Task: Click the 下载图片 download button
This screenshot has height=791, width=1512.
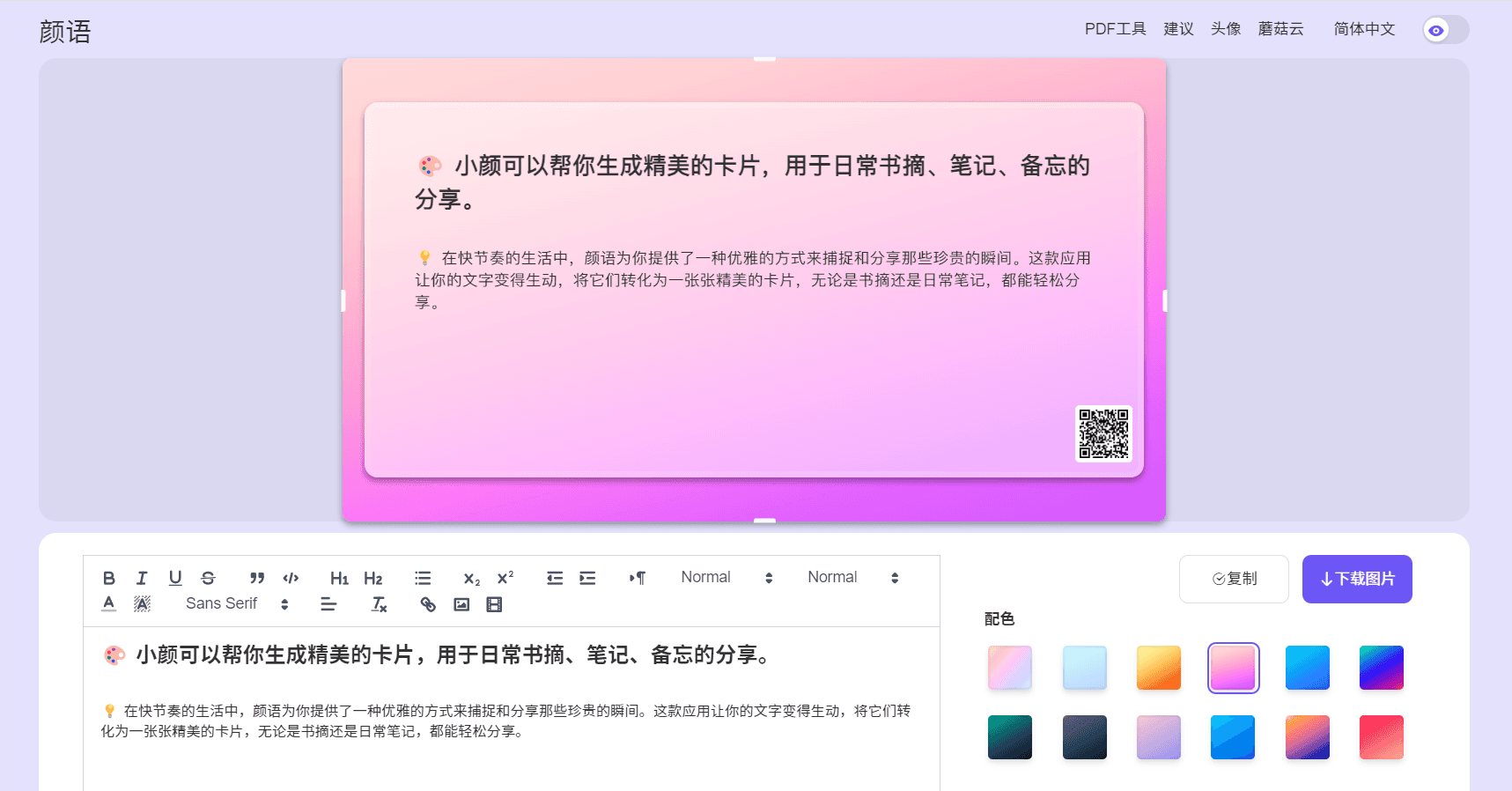Action: point(1357,579)
